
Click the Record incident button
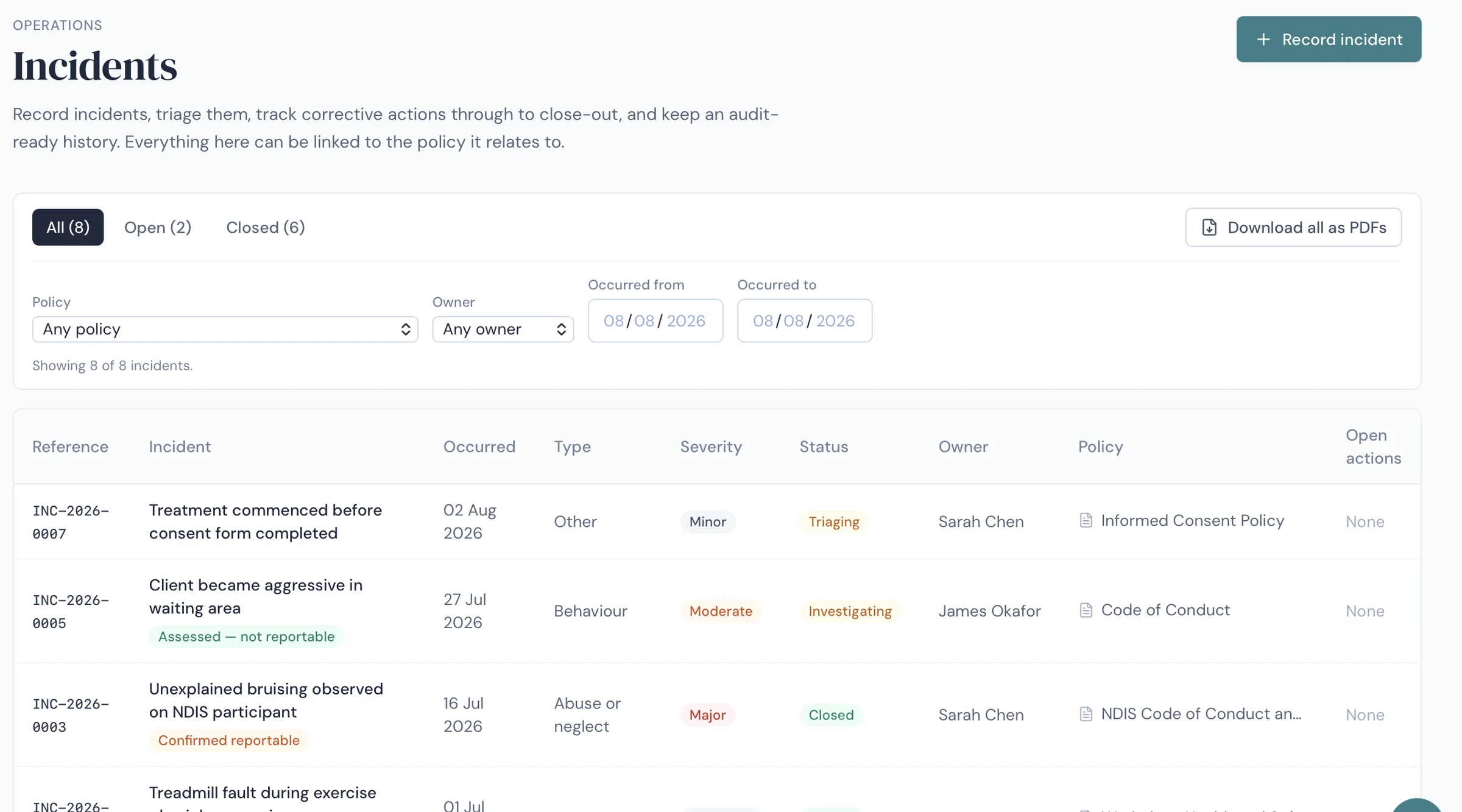1329,40
